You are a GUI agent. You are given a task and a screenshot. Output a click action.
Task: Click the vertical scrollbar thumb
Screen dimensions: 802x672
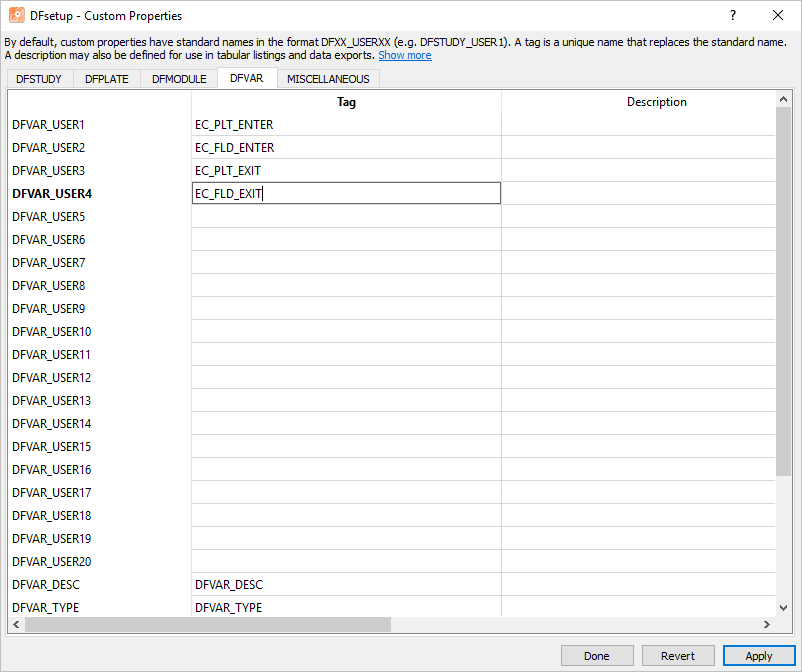click(783, 292)
